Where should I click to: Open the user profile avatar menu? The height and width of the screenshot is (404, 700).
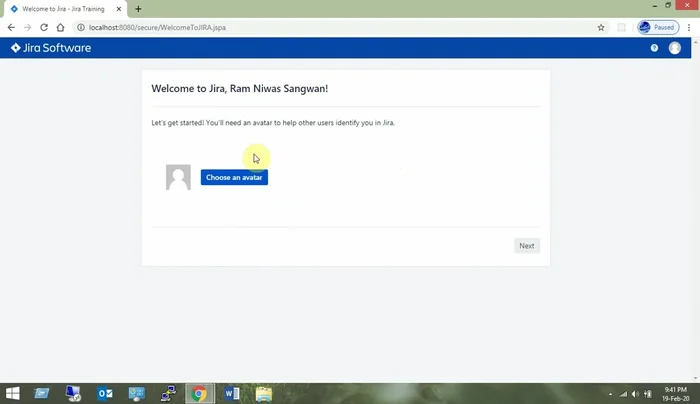point(675,48)
